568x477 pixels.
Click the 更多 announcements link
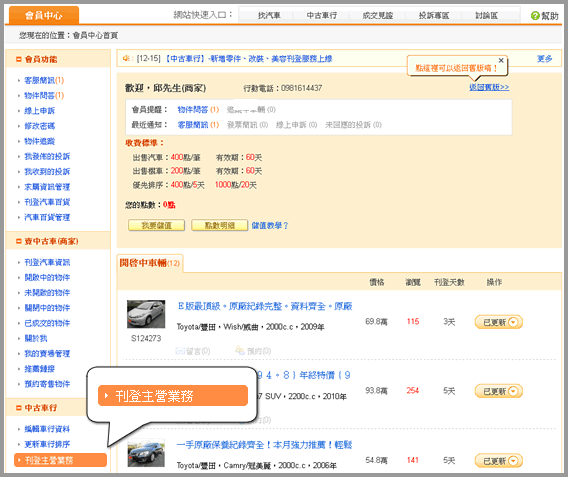tap(544, 59)
